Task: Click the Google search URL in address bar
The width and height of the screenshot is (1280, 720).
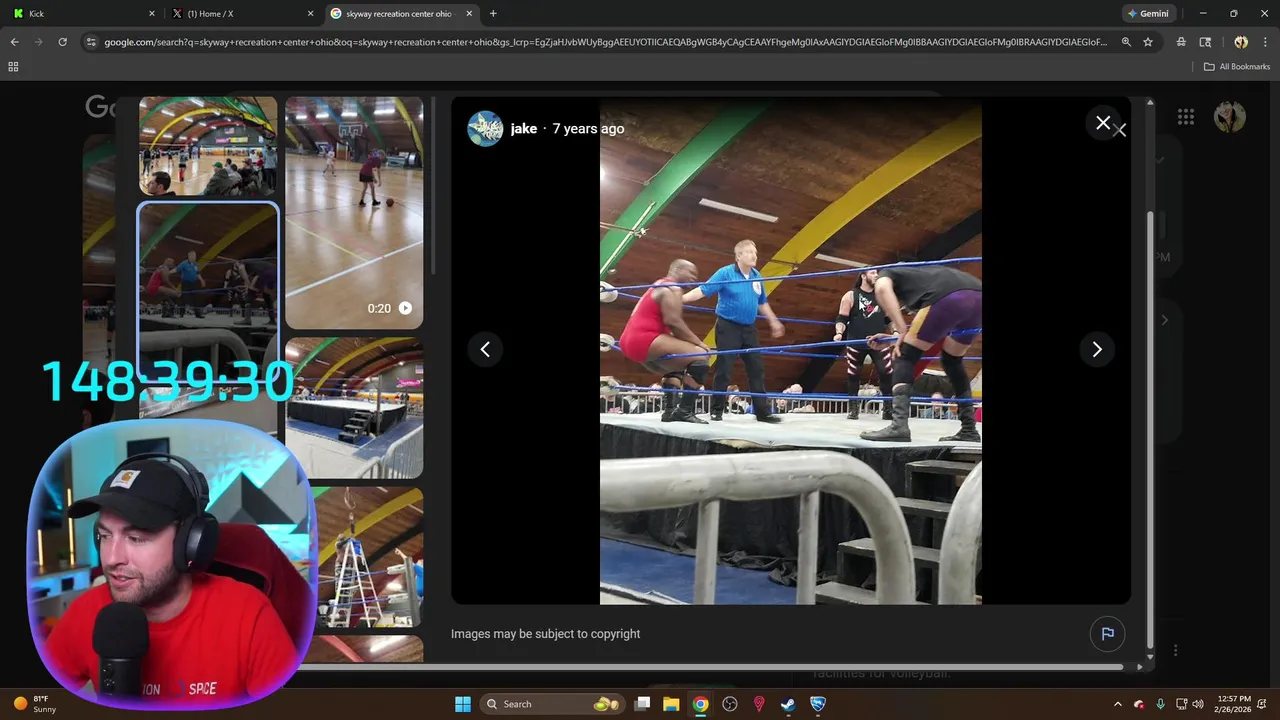Action: pyautogui.click(x=605, y=42)
